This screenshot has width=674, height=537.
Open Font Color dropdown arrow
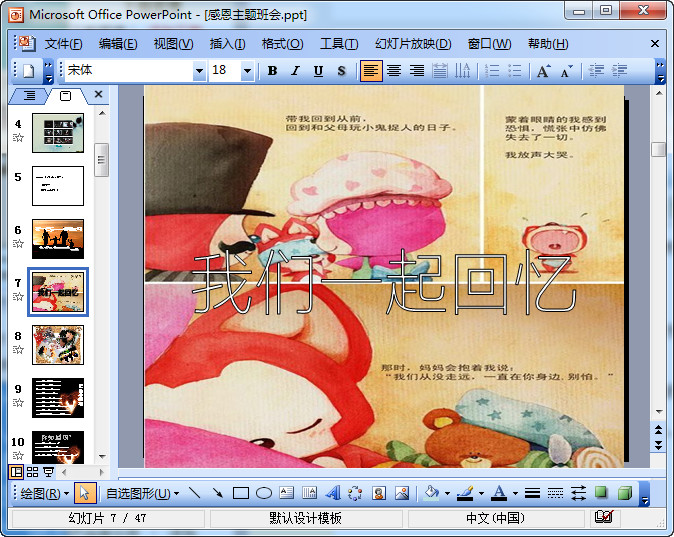tap(515, 494)
